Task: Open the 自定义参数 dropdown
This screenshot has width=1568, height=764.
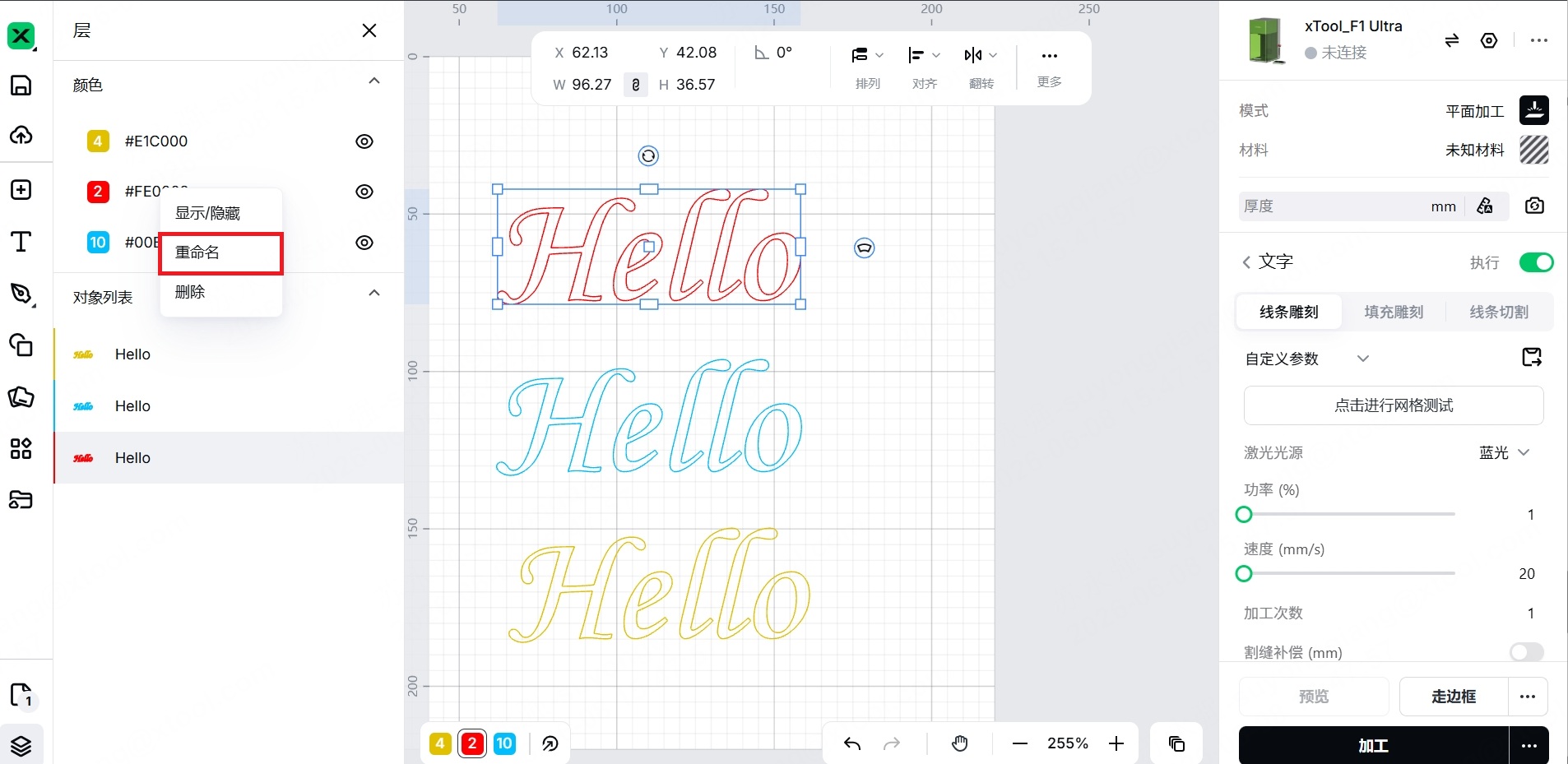Action: tap(1307, 359)
